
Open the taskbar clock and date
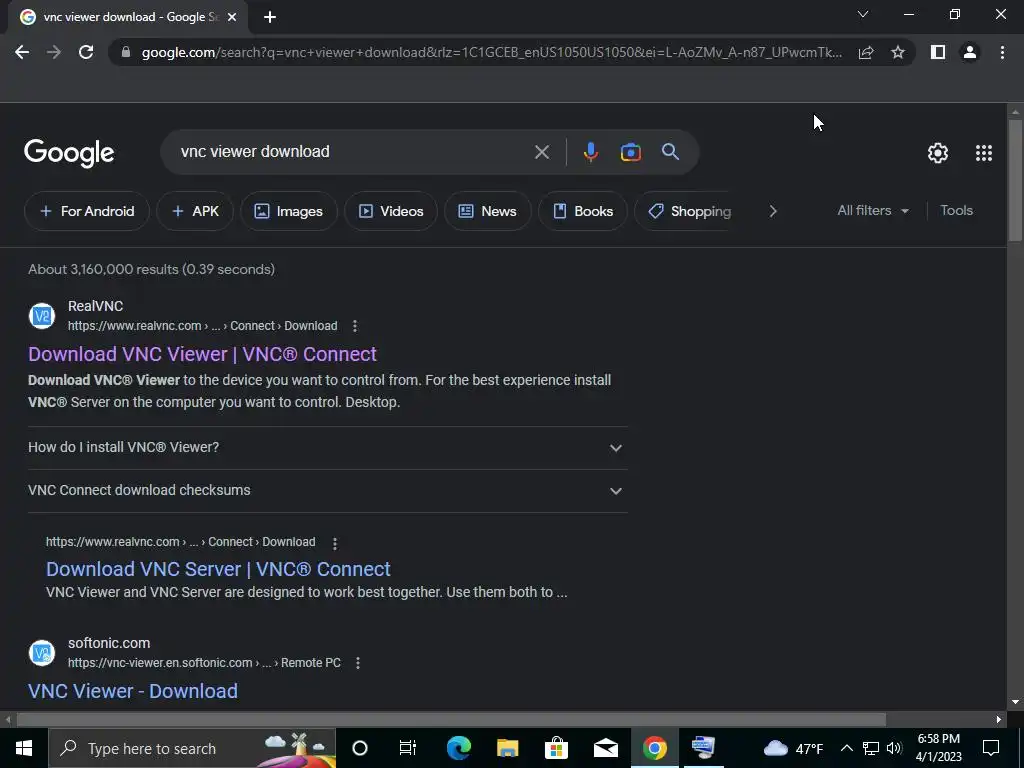click(x=938, y=748)
